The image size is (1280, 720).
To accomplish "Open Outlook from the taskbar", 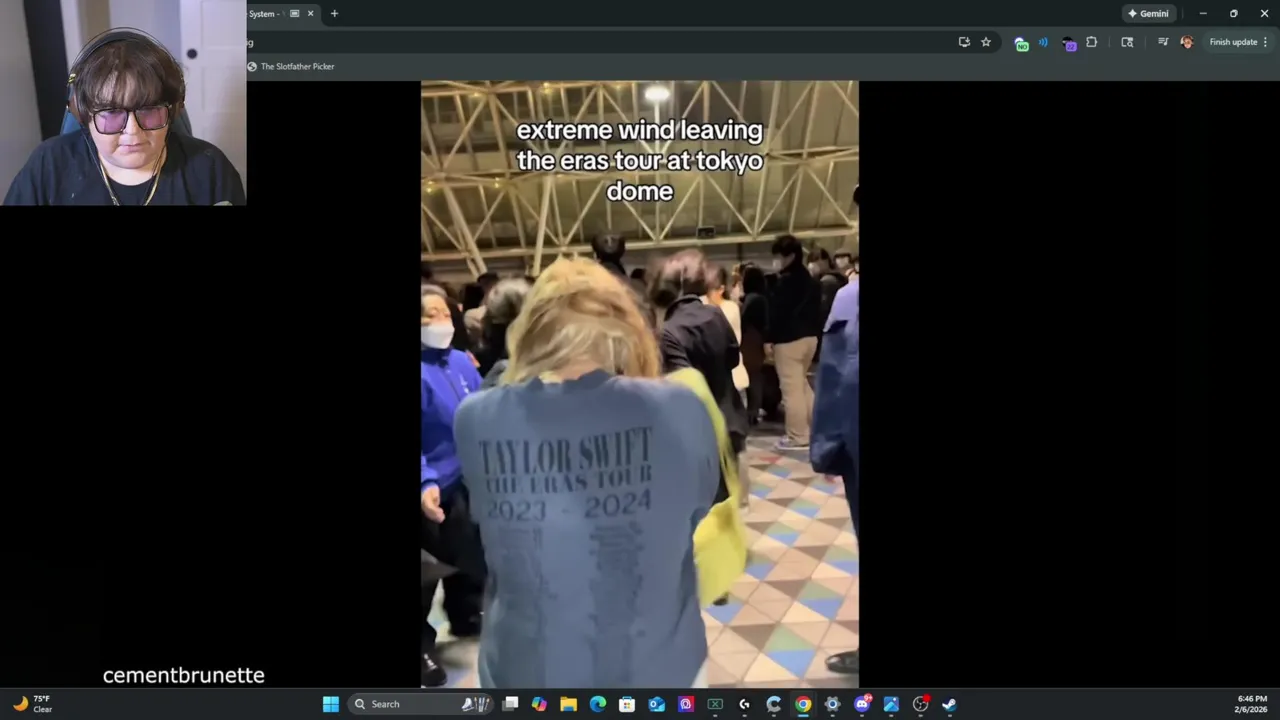I will tap(657, 704).
